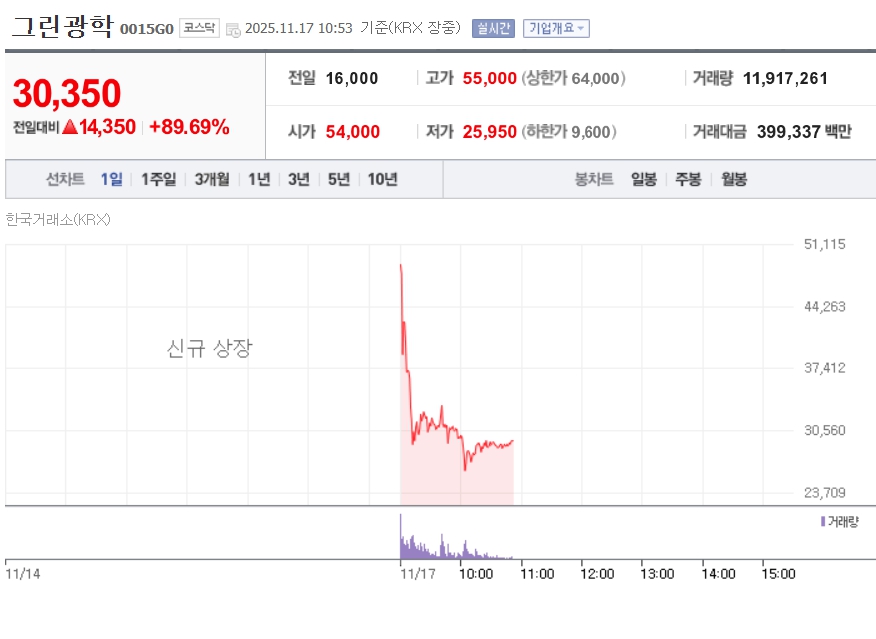Screen dimensions: 876x639
Task: Click the 그린광학 stock name heading
Action: (x=62, y=27)
